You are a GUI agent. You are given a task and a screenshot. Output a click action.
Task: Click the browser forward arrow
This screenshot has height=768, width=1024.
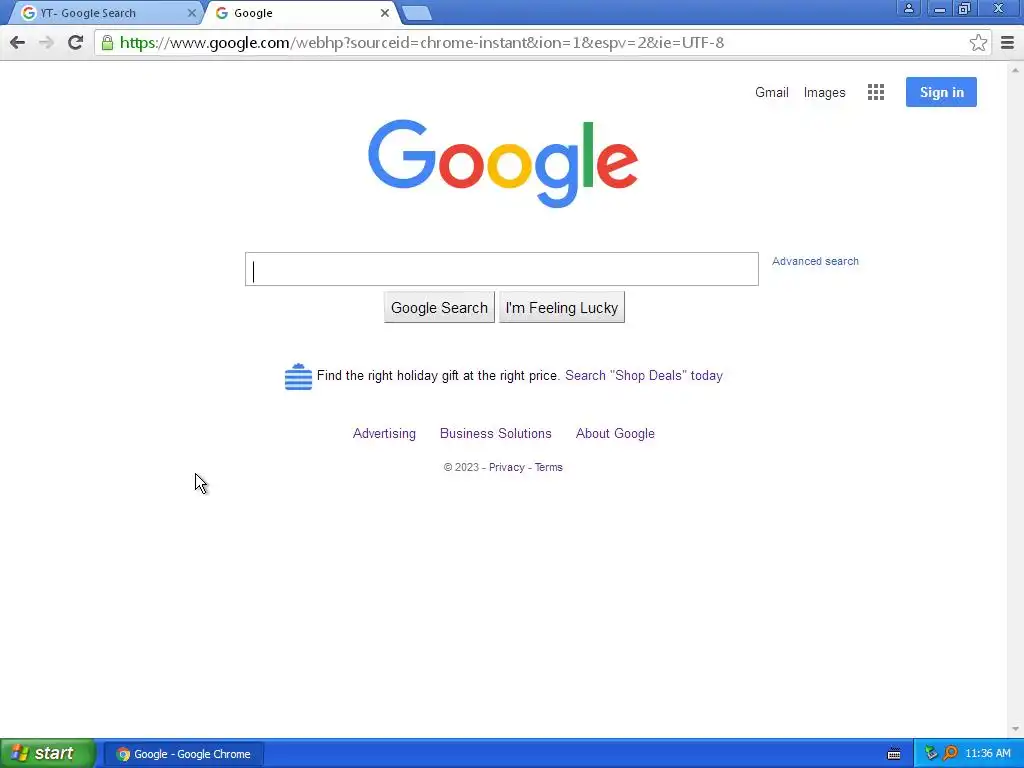tap(46, 43)
